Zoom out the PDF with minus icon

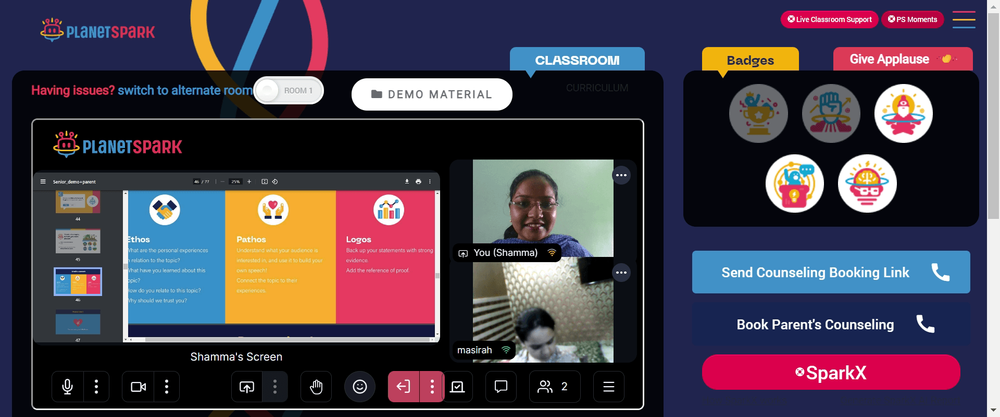point(223,182)
